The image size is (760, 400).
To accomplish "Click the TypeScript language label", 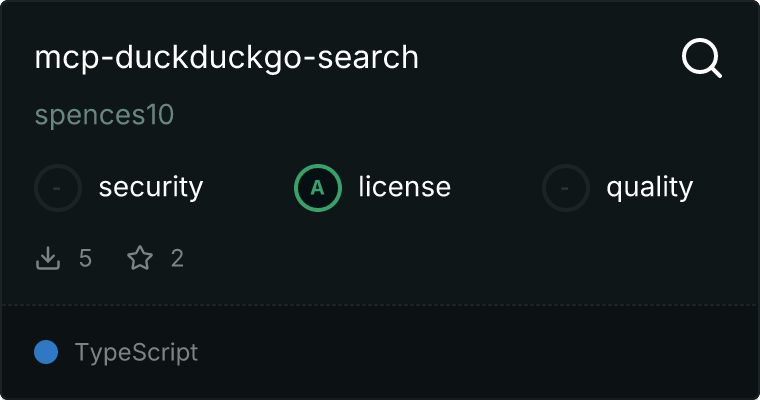I will click(136, 352).
